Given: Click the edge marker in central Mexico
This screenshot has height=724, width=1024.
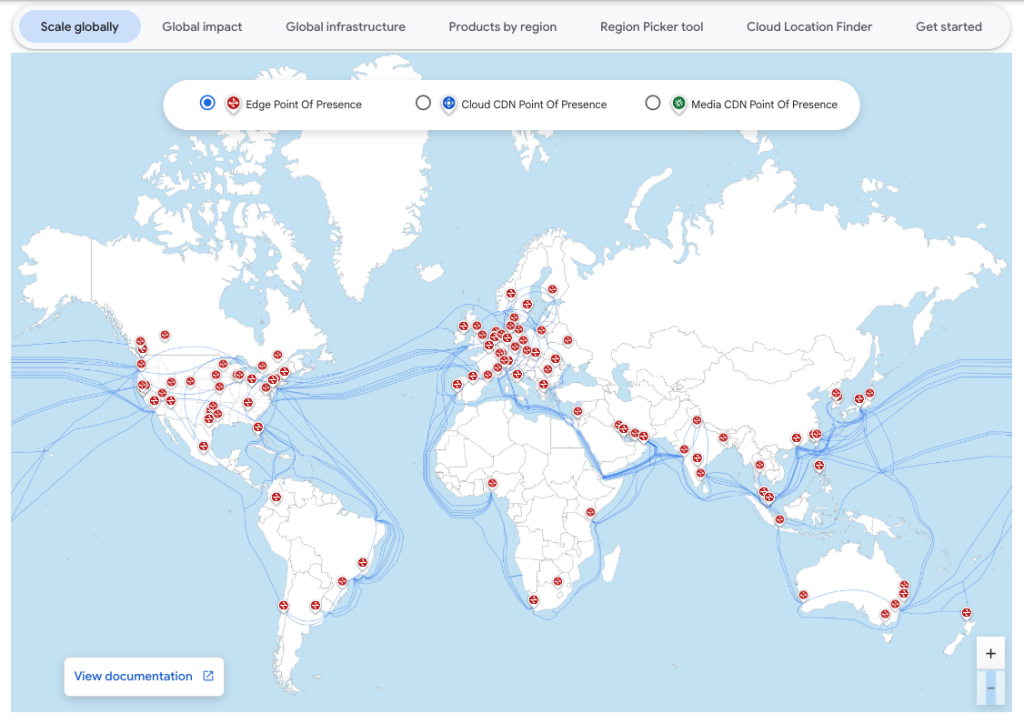Looking at the screenshot, I should [x=204, y=447].
